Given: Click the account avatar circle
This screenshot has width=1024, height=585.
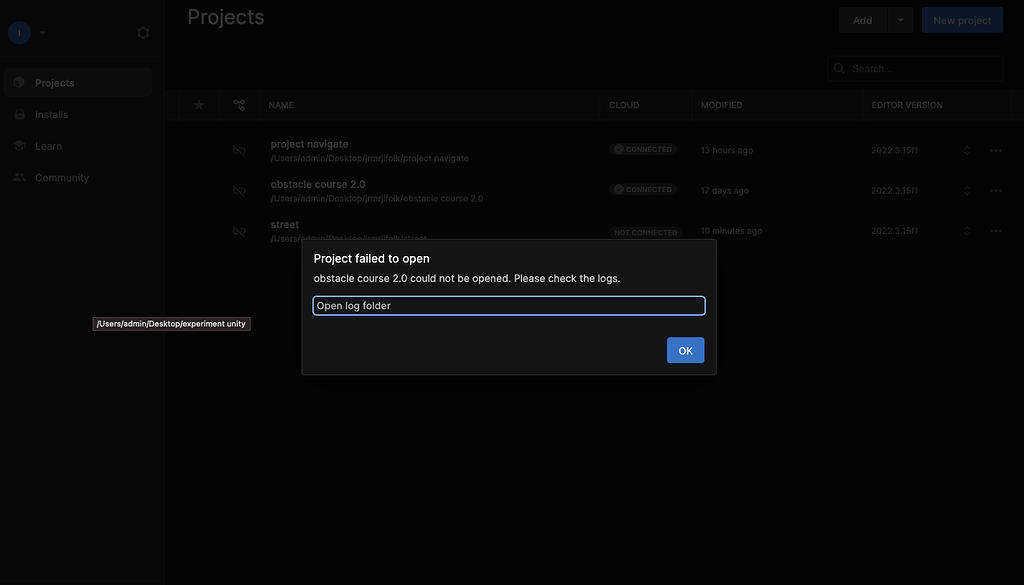Looking at the screenshot, I should point(18,31).
